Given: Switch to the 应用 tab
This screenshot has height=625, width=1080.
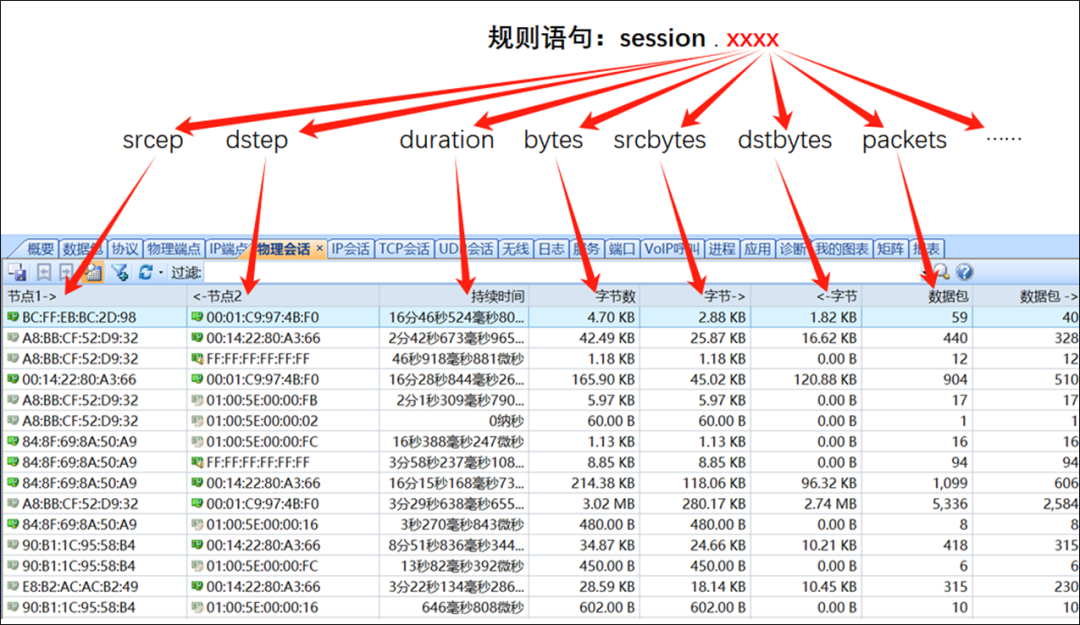Looking at the screenshot, I should tap(757, 249).
